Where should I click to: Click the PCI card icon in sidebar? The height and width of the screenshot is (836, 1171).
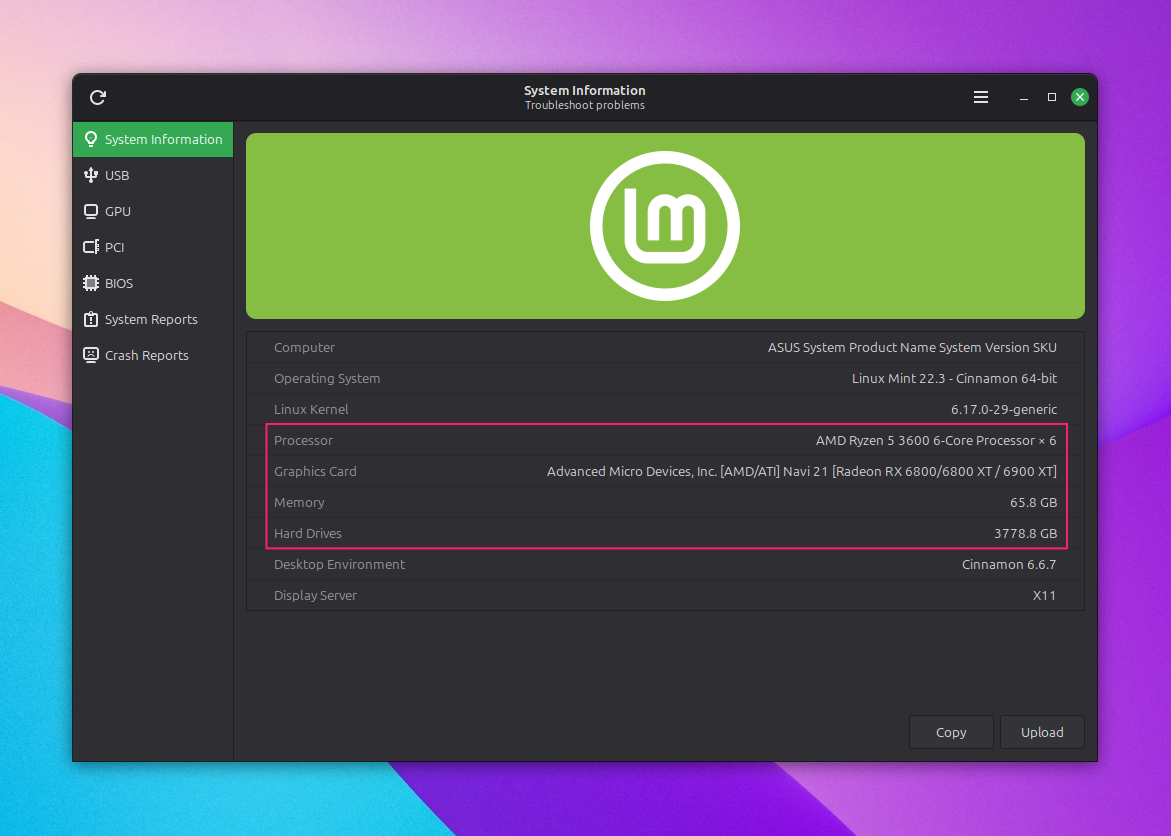pos(91,247)
